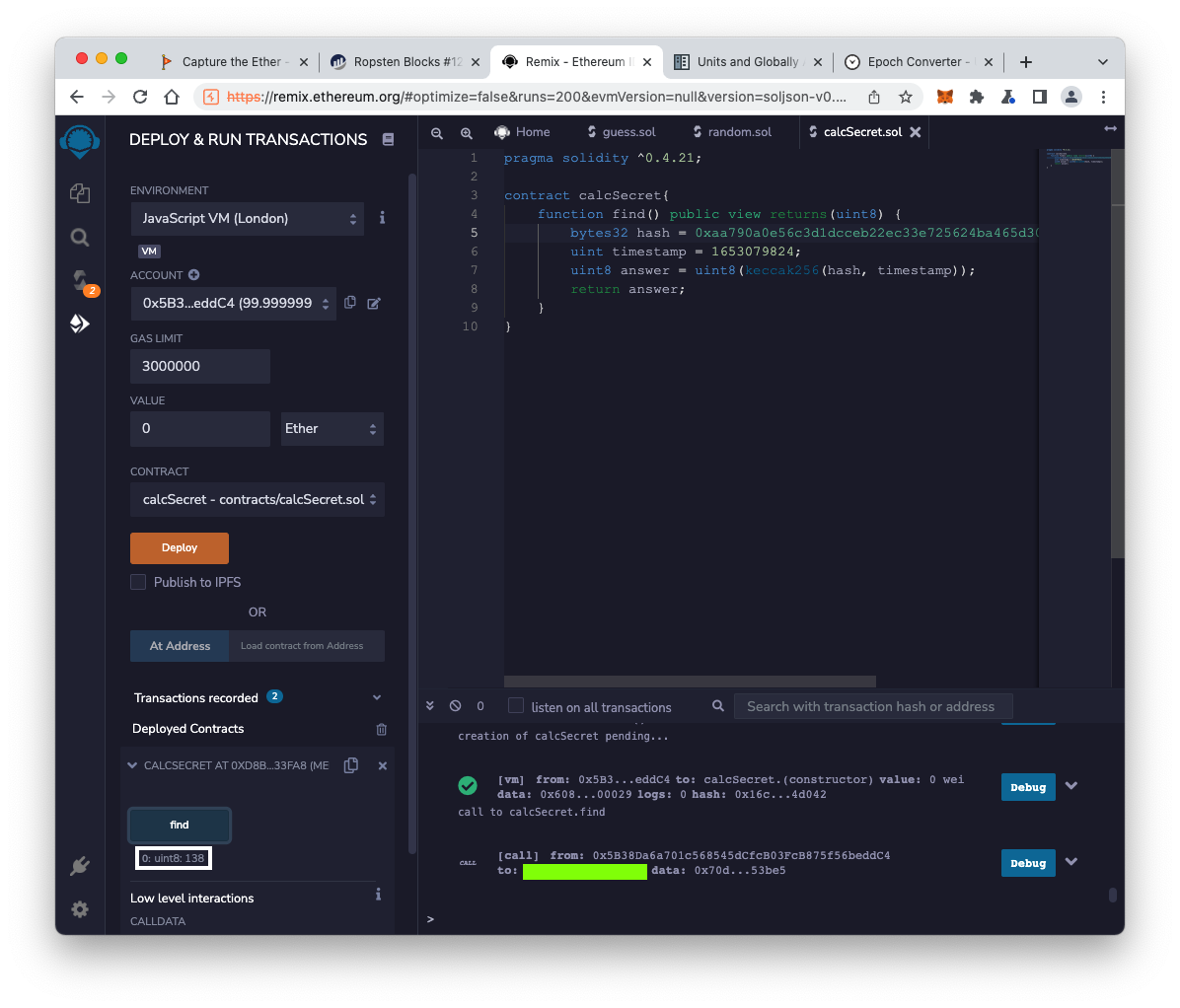
Task: Click the clear console icon in terminal
Action: tap(455, 706)
